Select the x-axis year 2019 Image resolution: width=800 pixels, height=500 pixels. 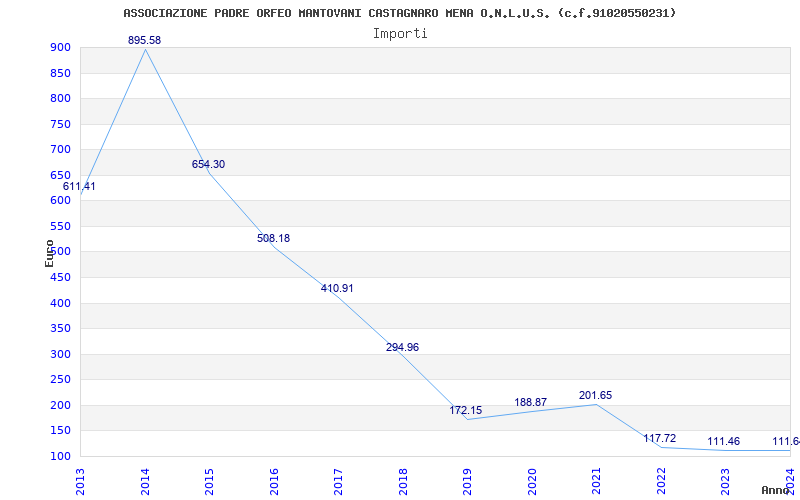click(x=467, y=482)
